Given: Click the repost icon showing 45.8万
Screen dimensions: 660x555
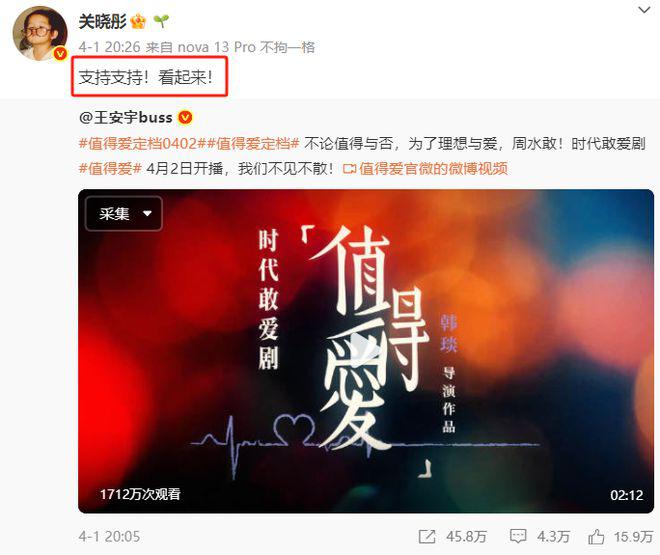Looking at the screenshot, I should (x=427, y=536).
